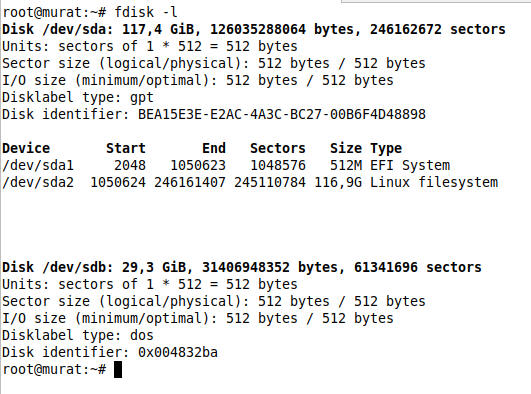Click the 'Disklabel type: dos' line
The height and width of the screenshot is (394, 531).
(78, 335)
